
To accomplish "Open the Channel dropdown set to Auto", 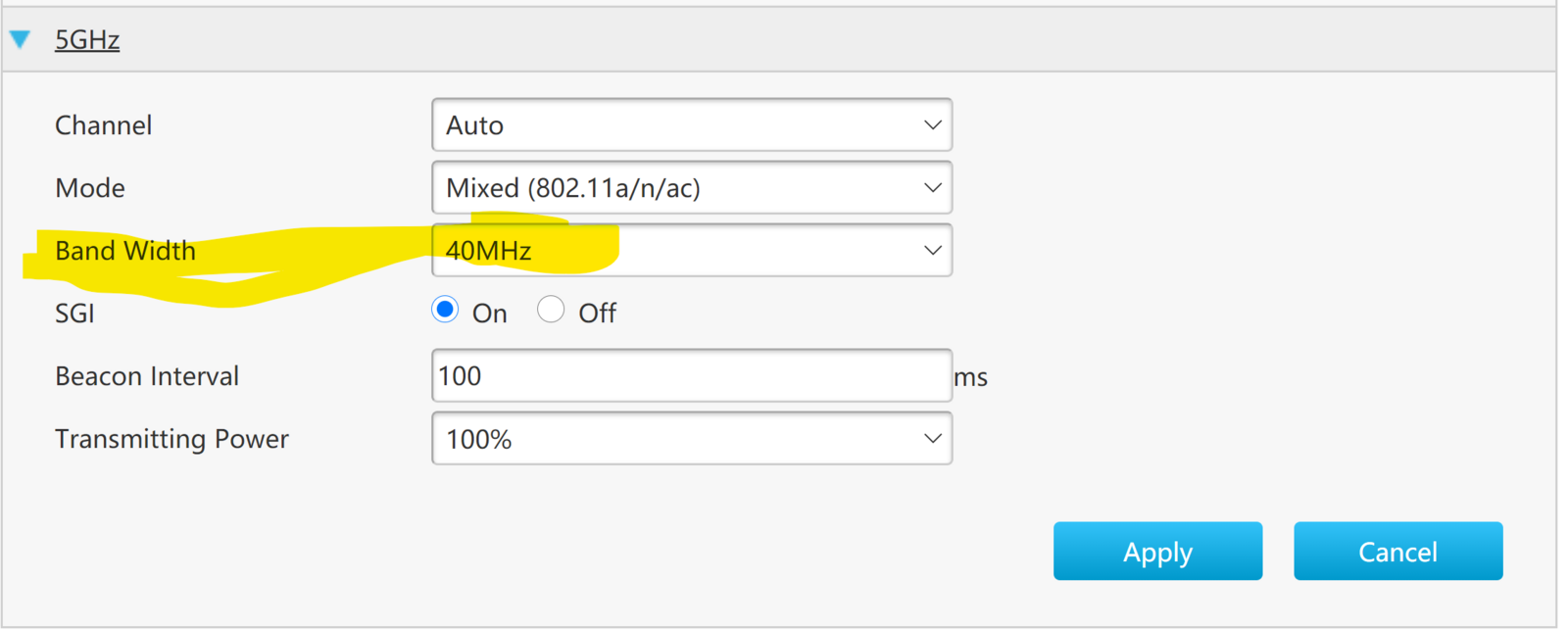I will click(x=692, y=125).
